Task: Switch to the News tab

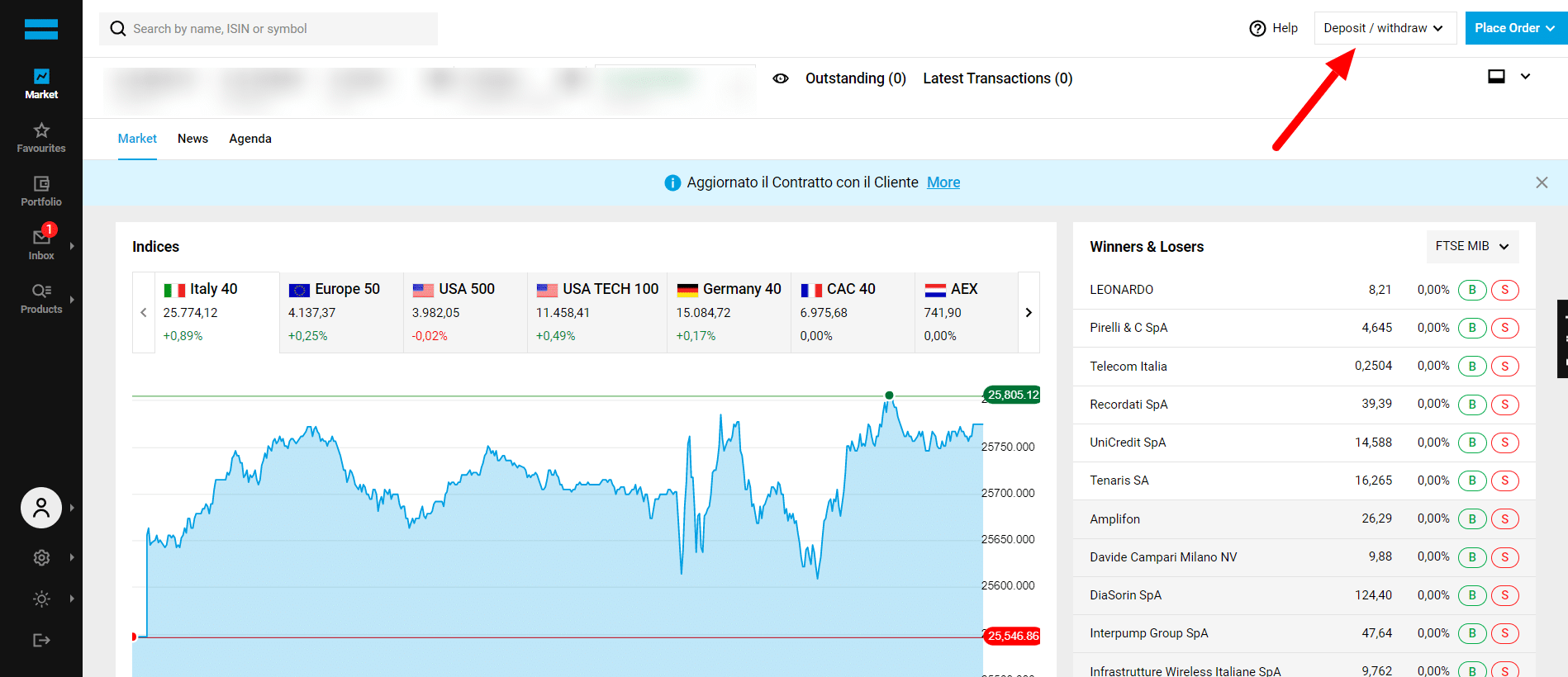Action: (192, 139)
